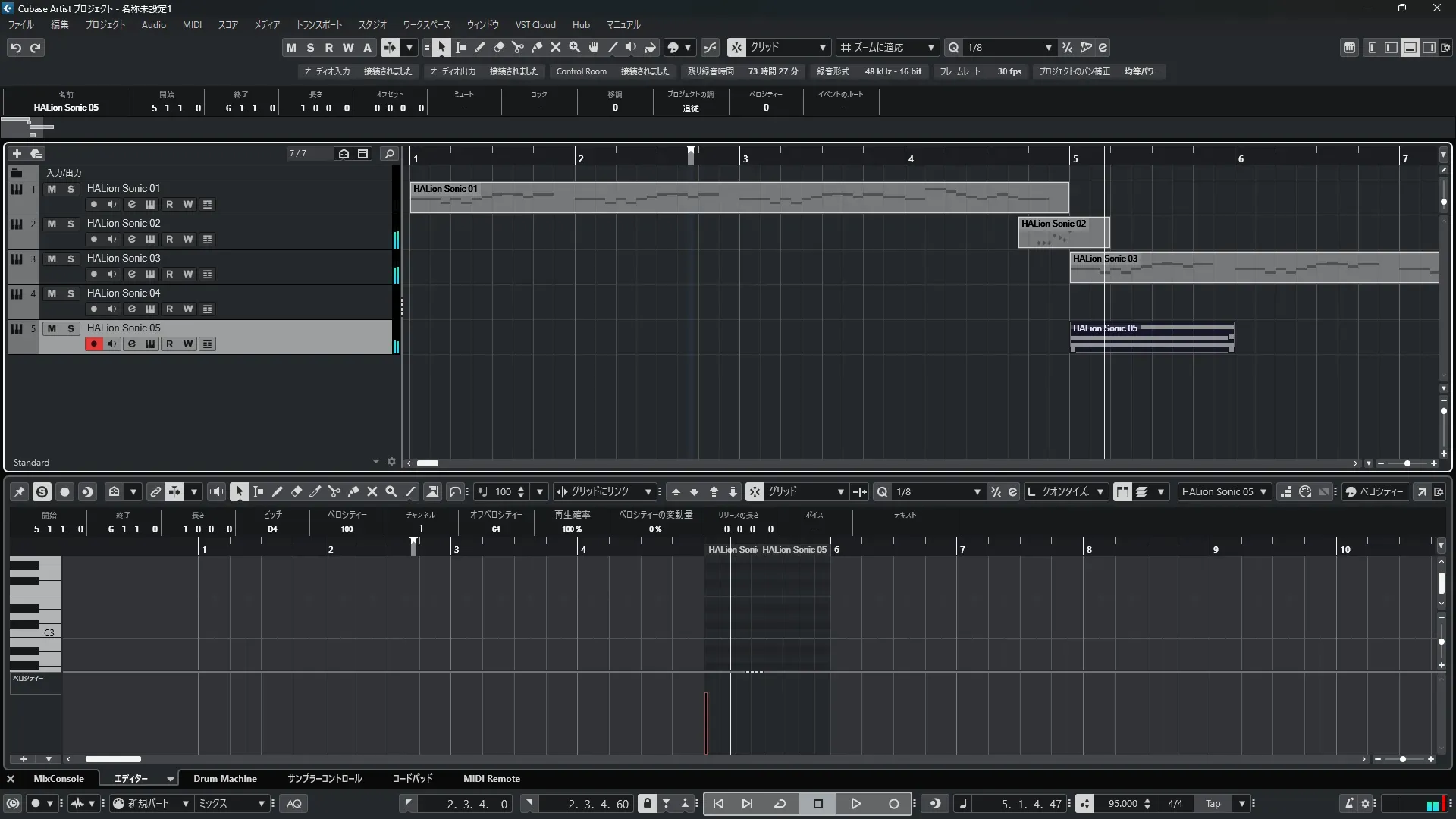Mute the HALion Sonic 02 track
This screenshot has width=1456, height=819.
[x=52, y=224]
